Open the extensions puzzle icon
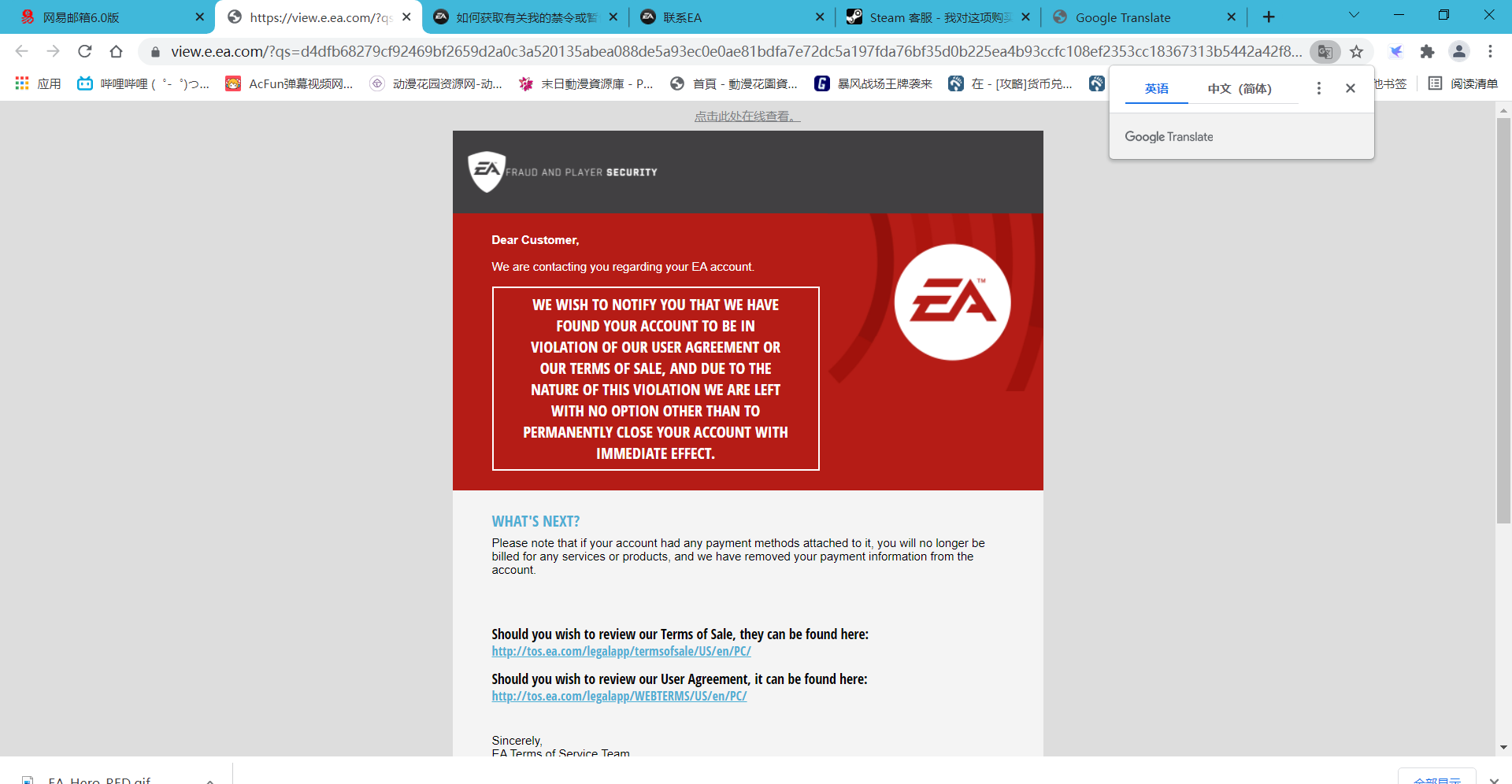Viewport: 1512px width, 784px height. click(1427, 52)
